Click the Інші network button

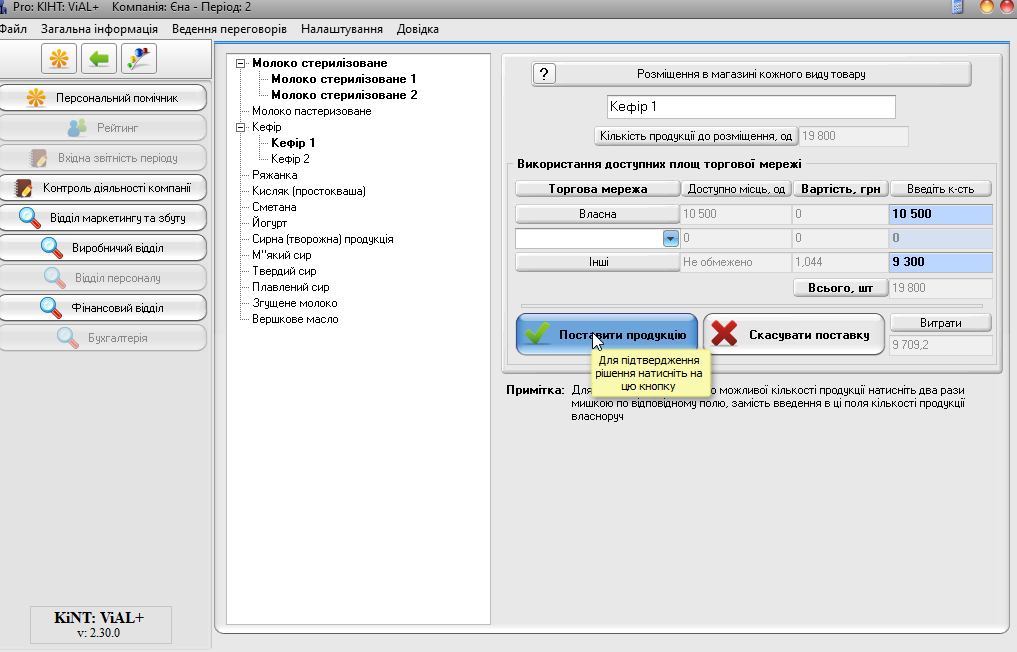(x=597, y=262)
